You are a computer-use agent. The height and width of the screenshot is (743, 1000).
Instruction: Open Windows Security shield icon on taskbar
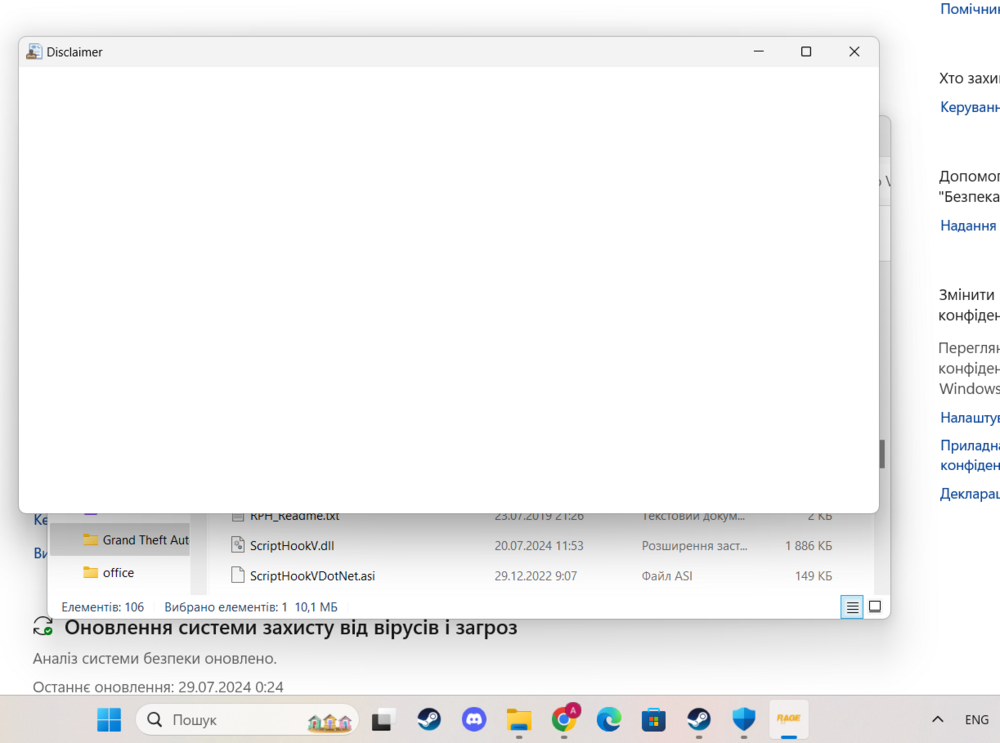click(x=743, y=719)
